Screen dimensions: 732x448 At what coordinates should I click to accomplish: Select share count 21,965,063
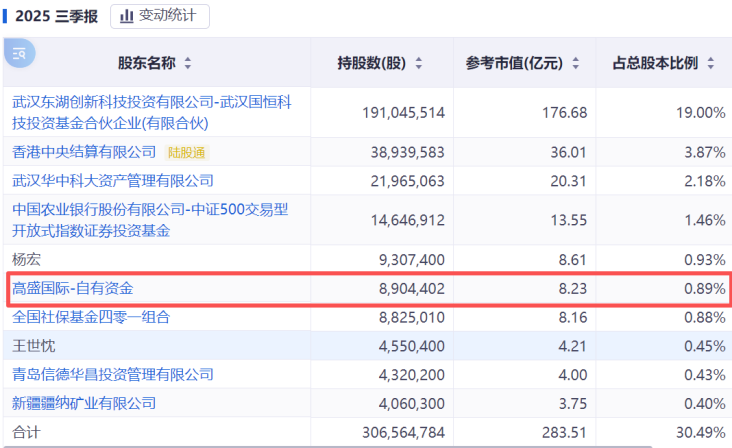click(x=408, y=181)
